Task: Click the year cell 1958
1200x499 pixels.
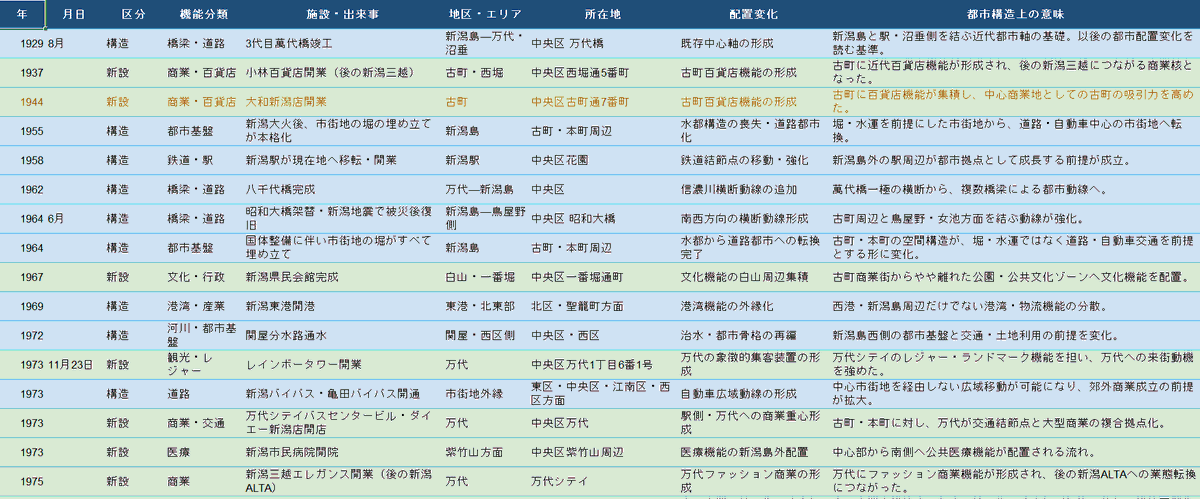Action: [22, 160]
